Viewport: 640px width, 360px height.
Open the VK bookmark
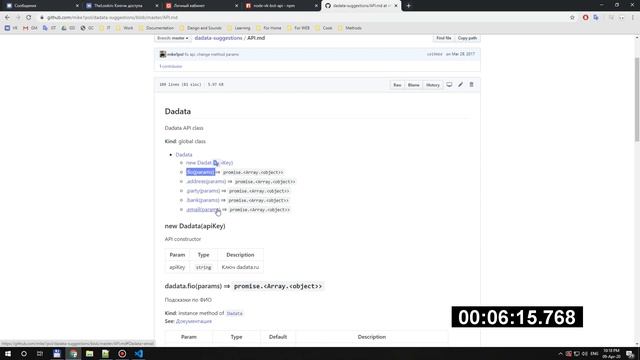pos(11,28)
